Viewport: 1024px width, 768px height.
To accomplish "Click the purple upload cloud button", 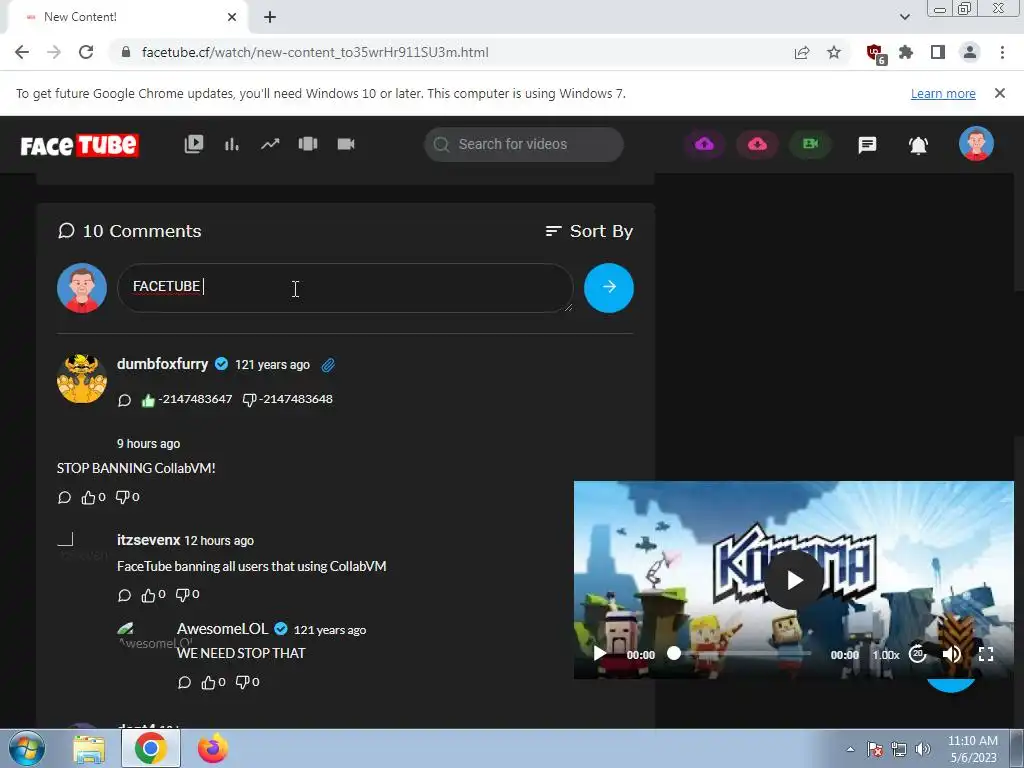I will click(x=704, y=144).
